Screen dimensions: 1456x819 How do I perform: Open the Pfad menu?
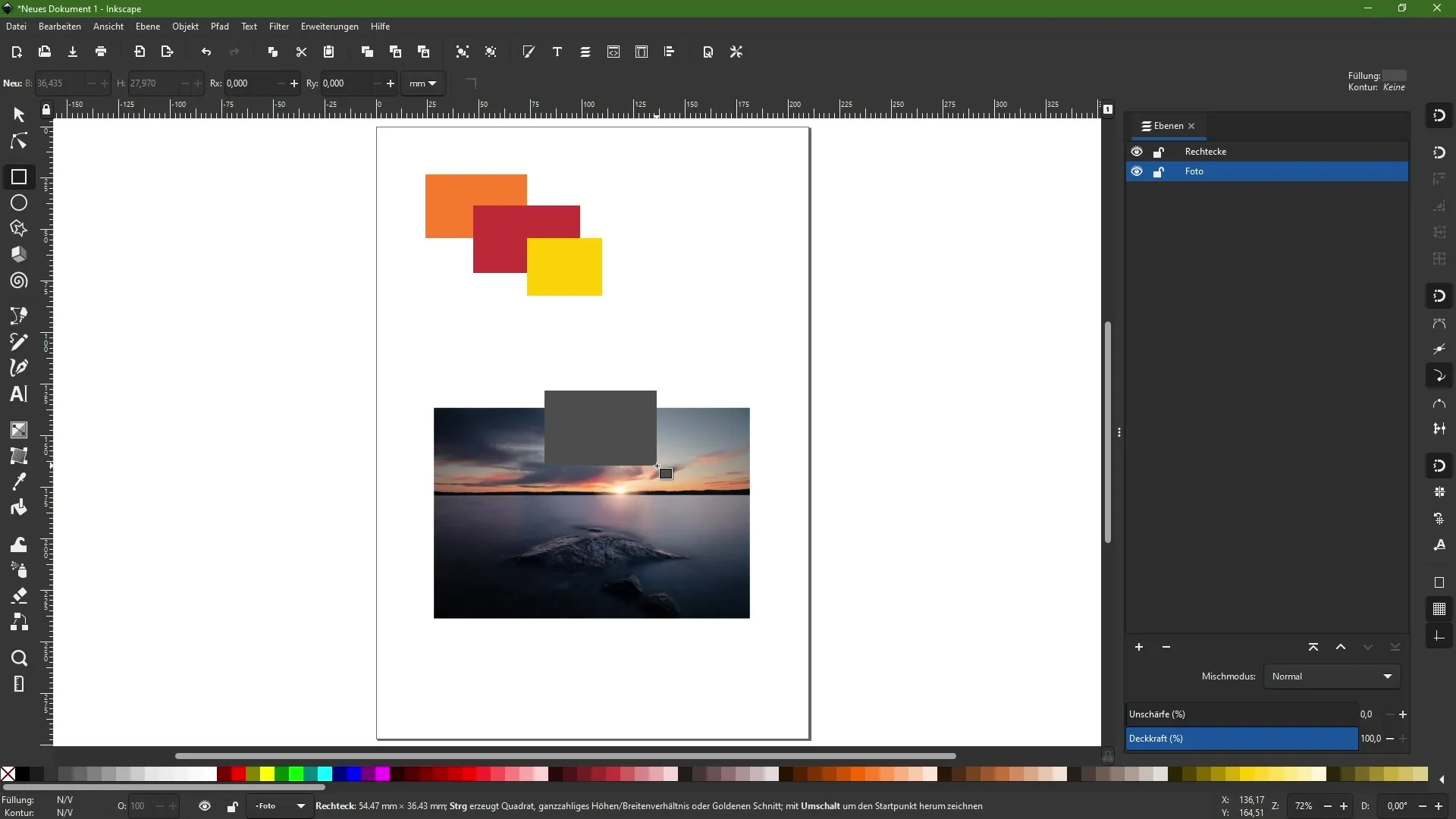(219, 26)
